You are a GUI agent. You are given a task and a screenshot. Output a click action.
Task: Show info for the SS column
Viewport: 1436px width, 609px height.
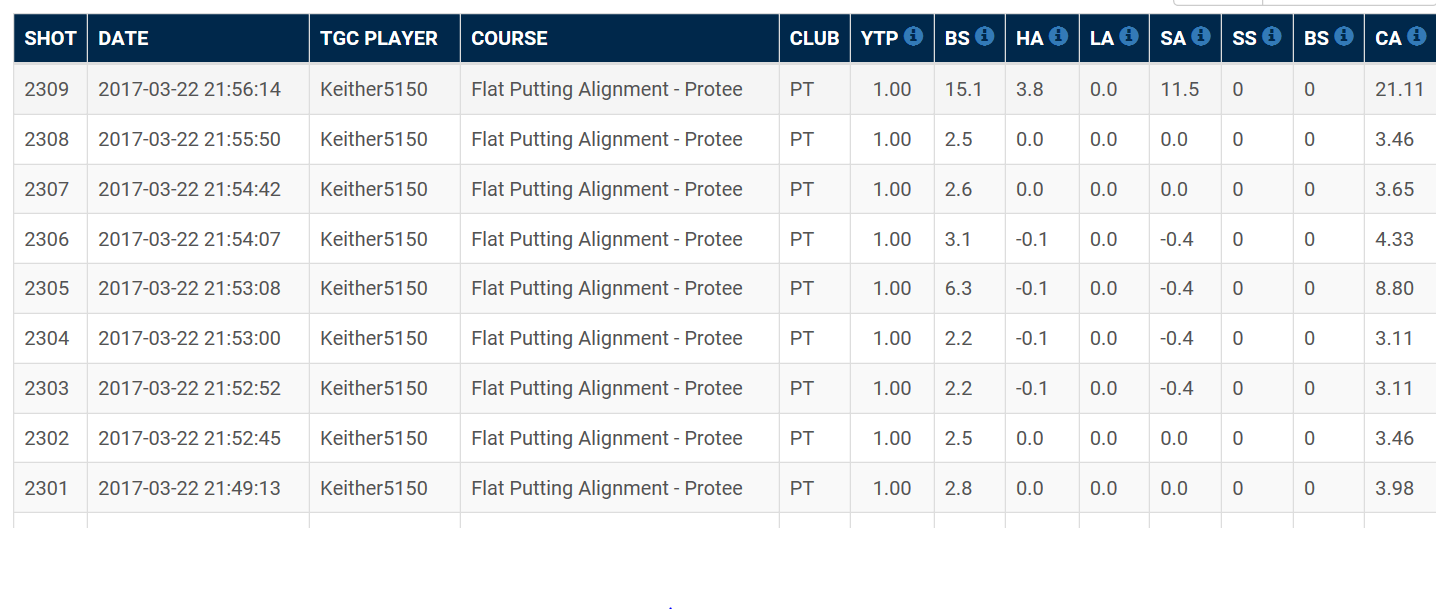[x=1272, y=36]
